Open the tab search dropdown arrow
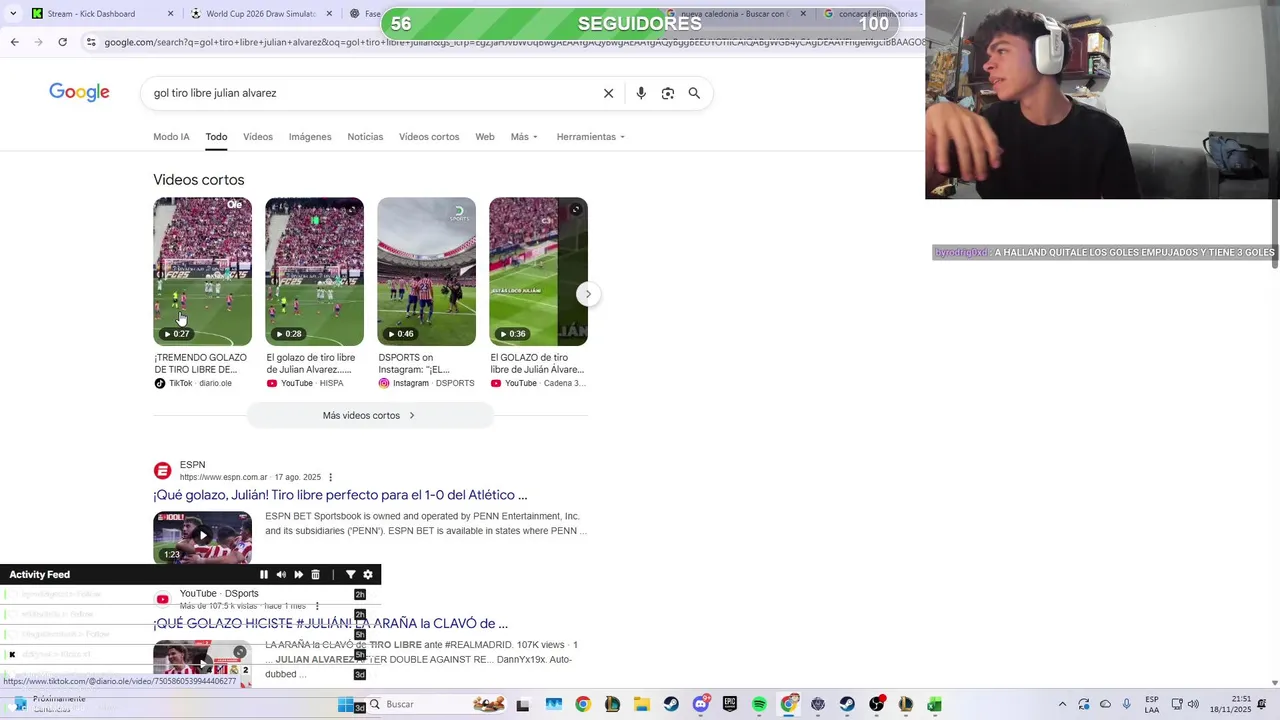The width and height of the screenshot is (1280, 720). point(13,13)
